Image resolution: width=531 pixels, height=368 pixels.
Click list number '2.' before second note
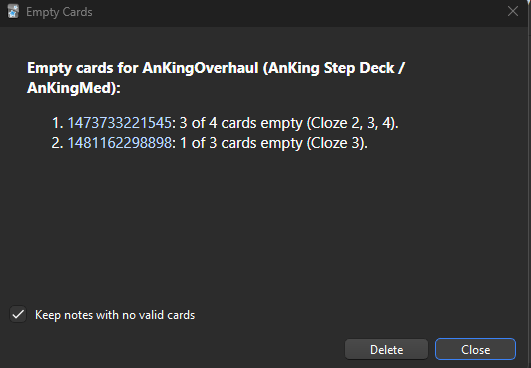tap(57, 143)
